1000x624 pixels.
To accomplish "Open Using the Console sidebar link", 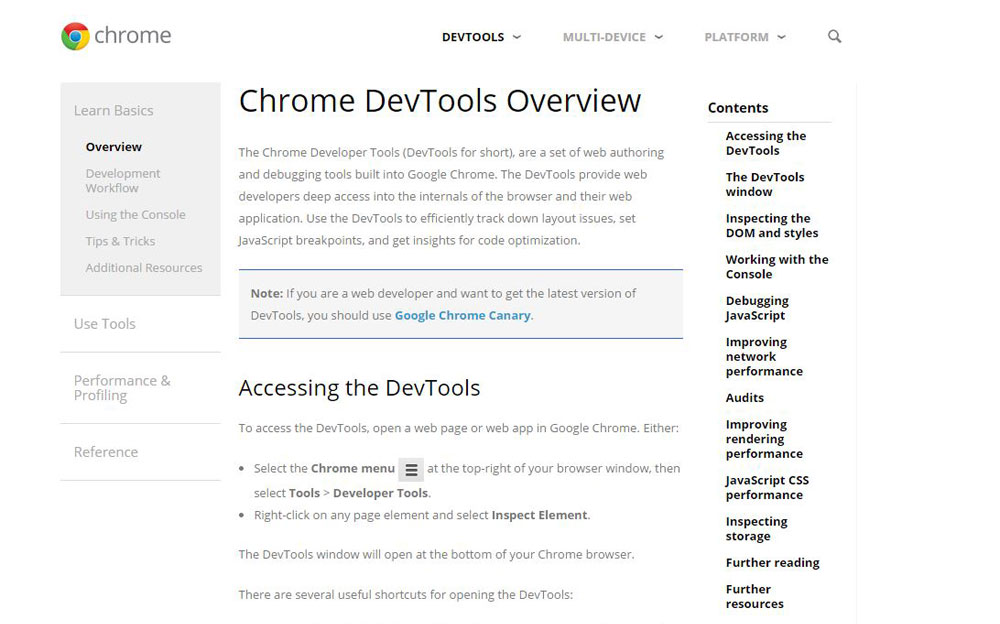I will coord(135,214).
